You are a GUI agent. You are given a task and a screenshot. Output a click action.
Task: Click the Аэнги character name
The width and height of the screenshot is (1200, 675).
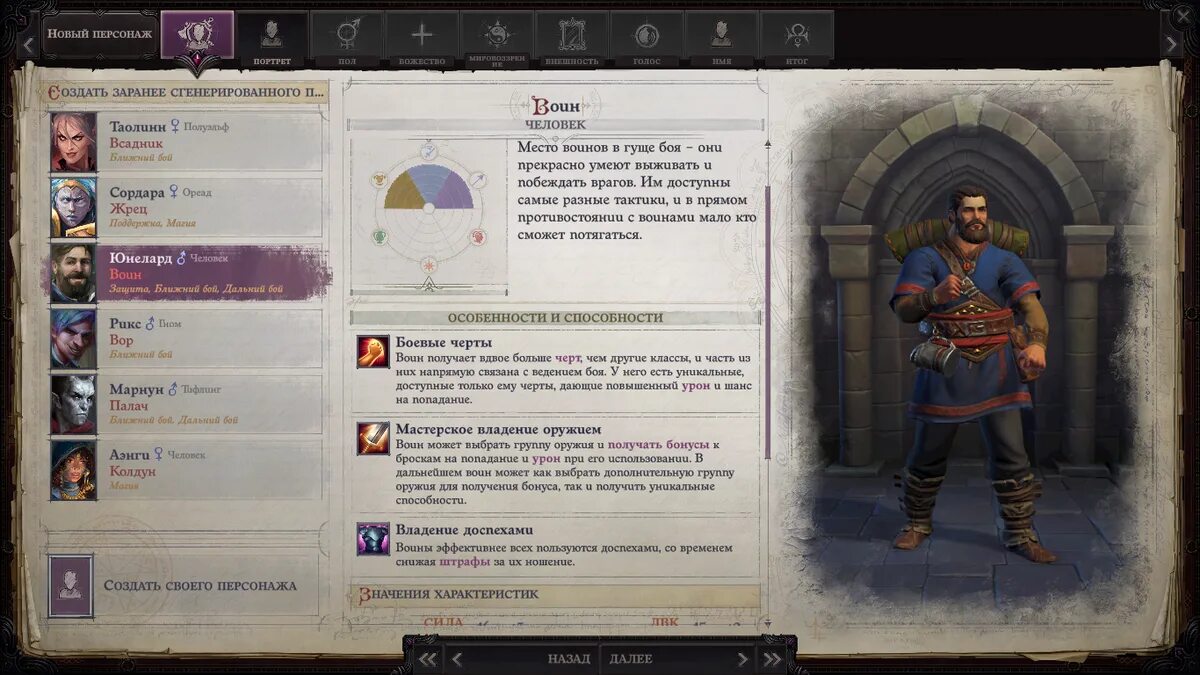(x=130, y=455)
